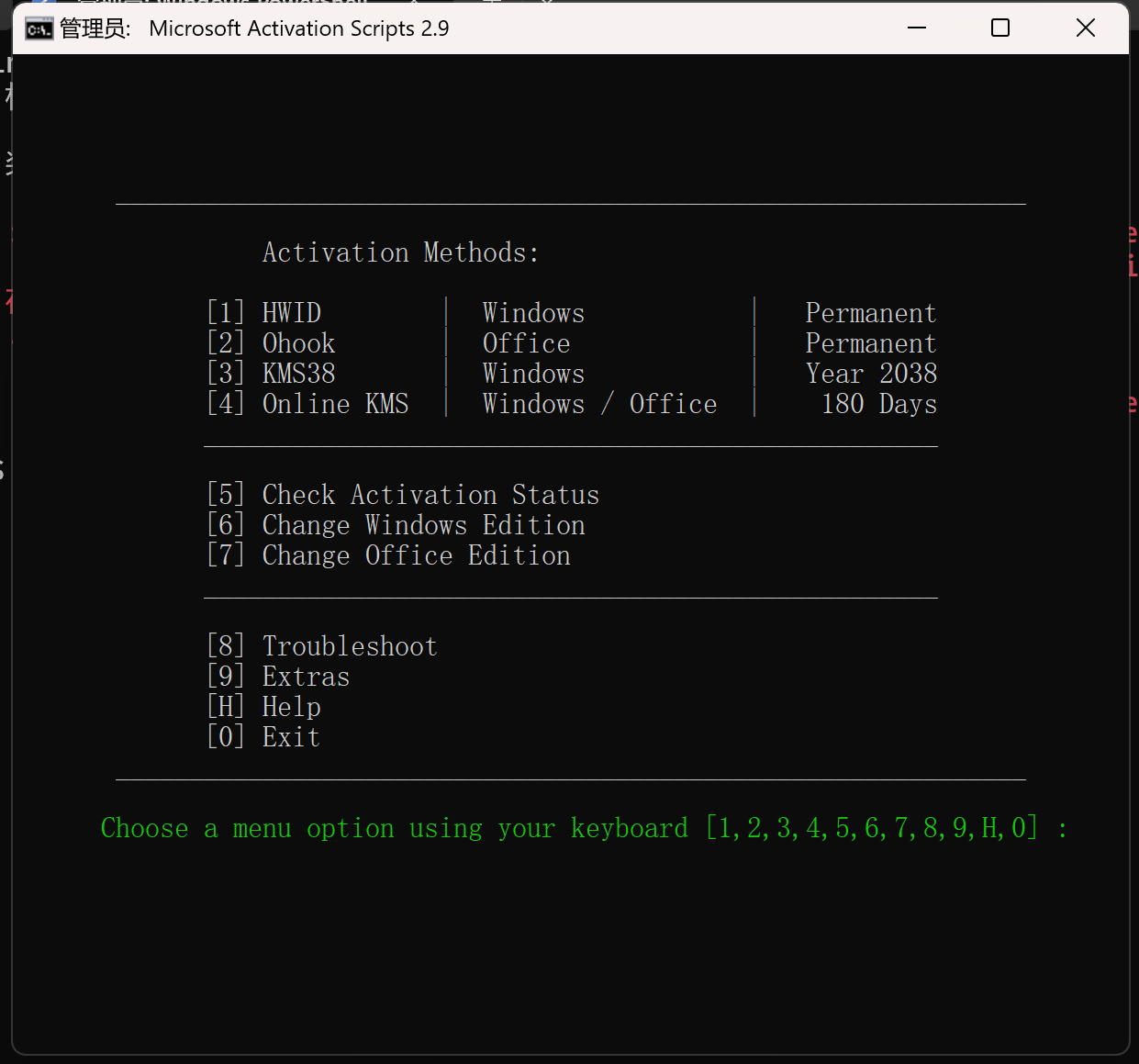Maximize the Microsoft Activation Scripts window
Viewport: 1139px width, 1064px height.
(1000, 28)
